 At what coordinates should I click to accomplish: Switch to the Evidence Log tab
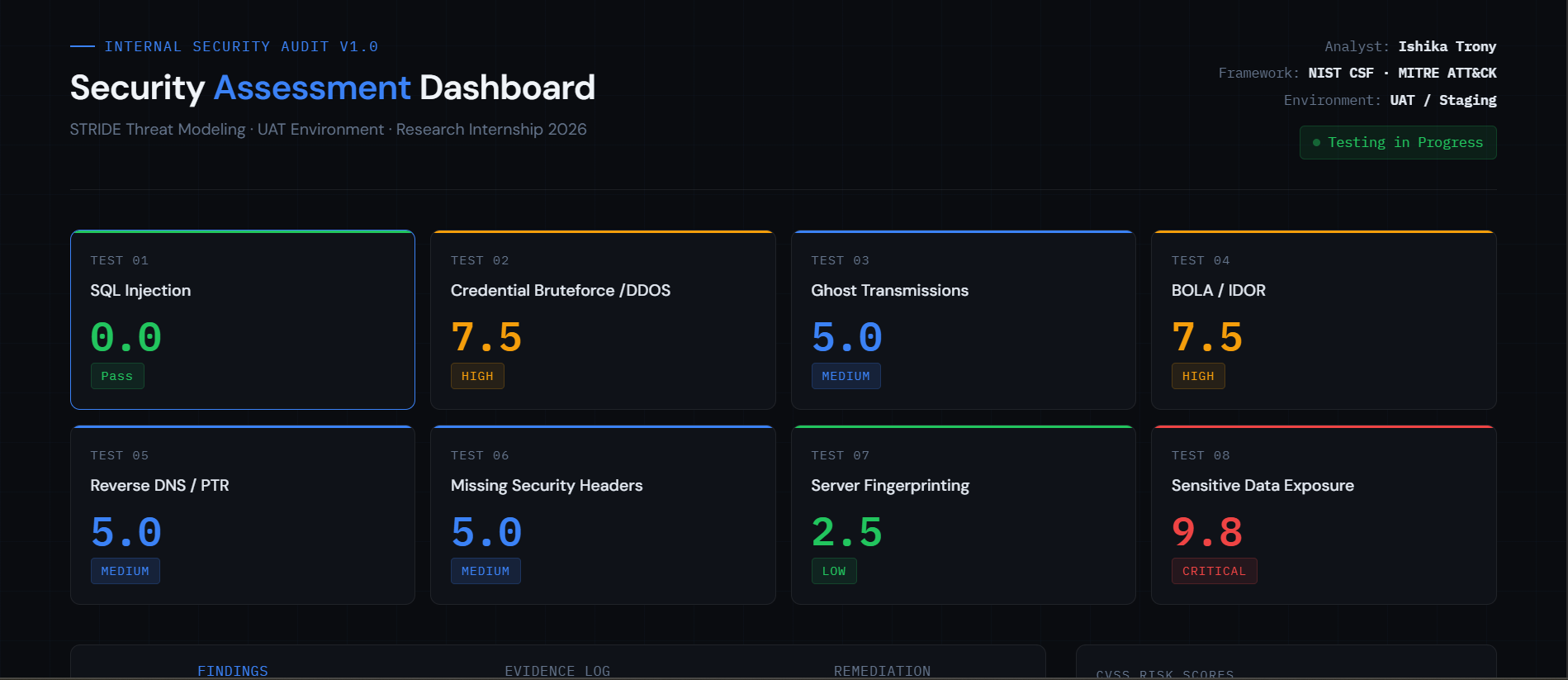tap(557, 670)
